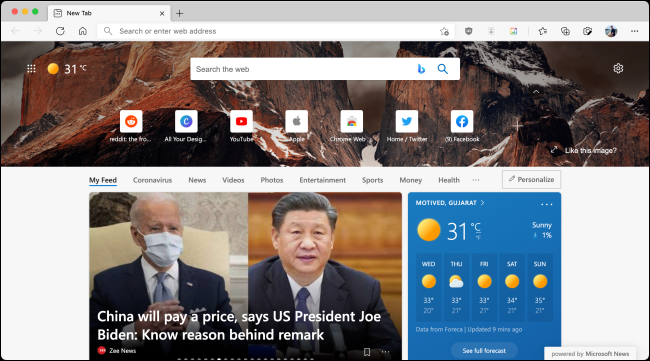This screenshot has width=650, height=361.
Task: Open the Twitter quick link tile
Action: pos(407,121)
